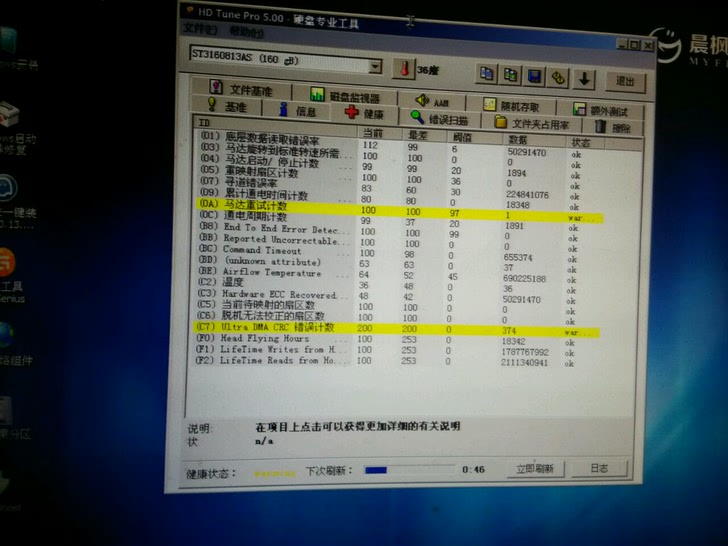Screen dimensions: 728x546
Task: Switch to the 基准 benchmark tab
Action: coord(228,106)
